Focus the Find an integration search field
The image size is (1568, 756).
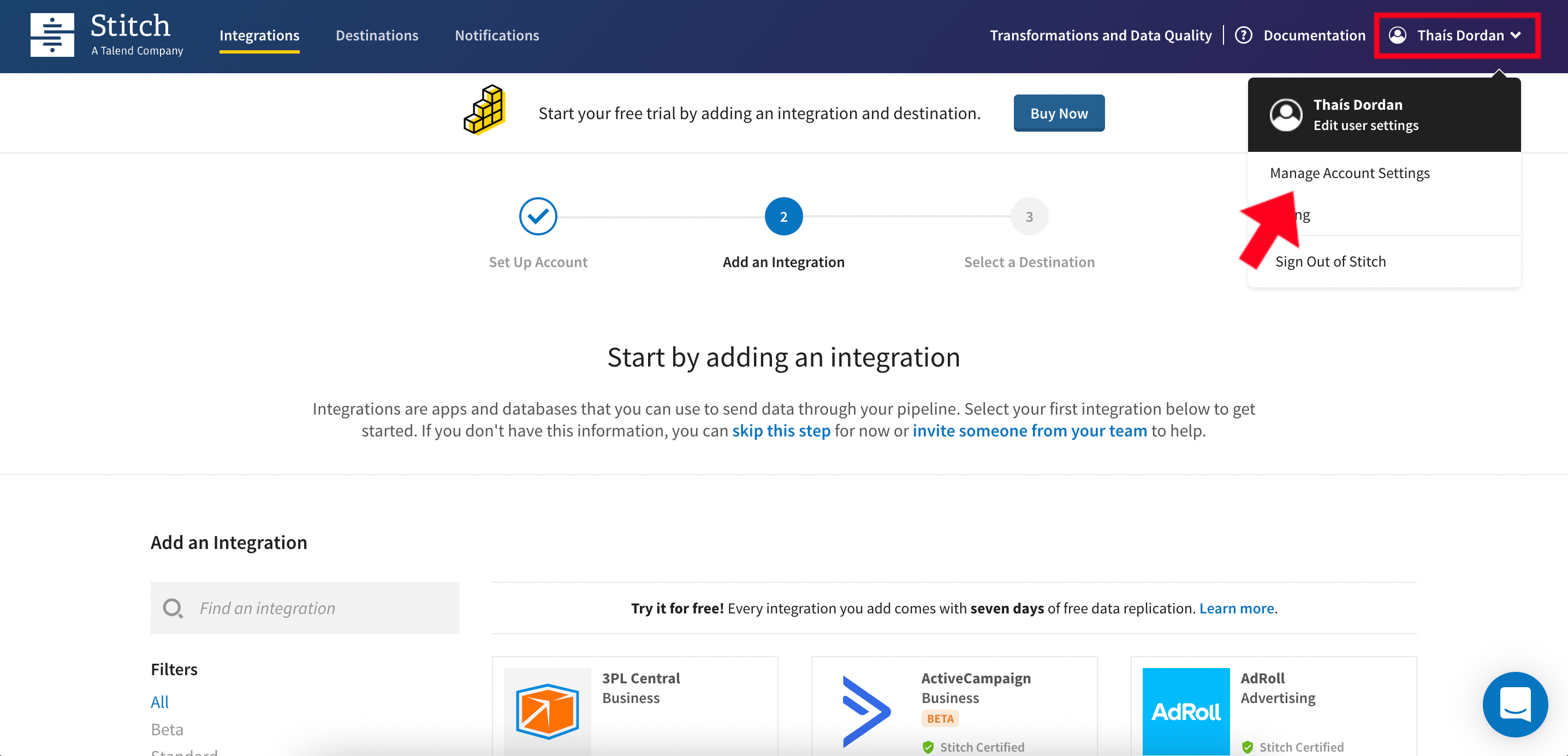(323, 607)
